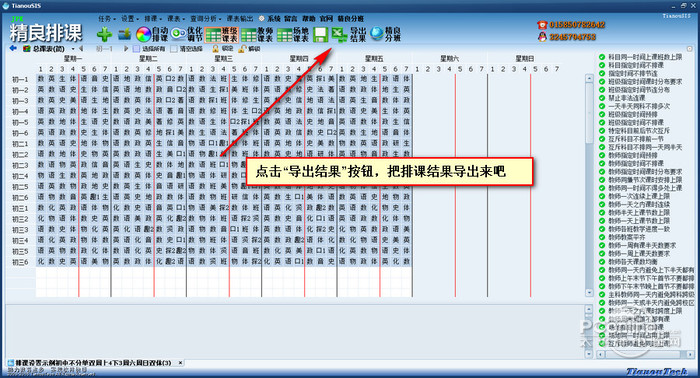Click 导出结果 Excel export button
This screenshot has height=378, width=700.
349,34
